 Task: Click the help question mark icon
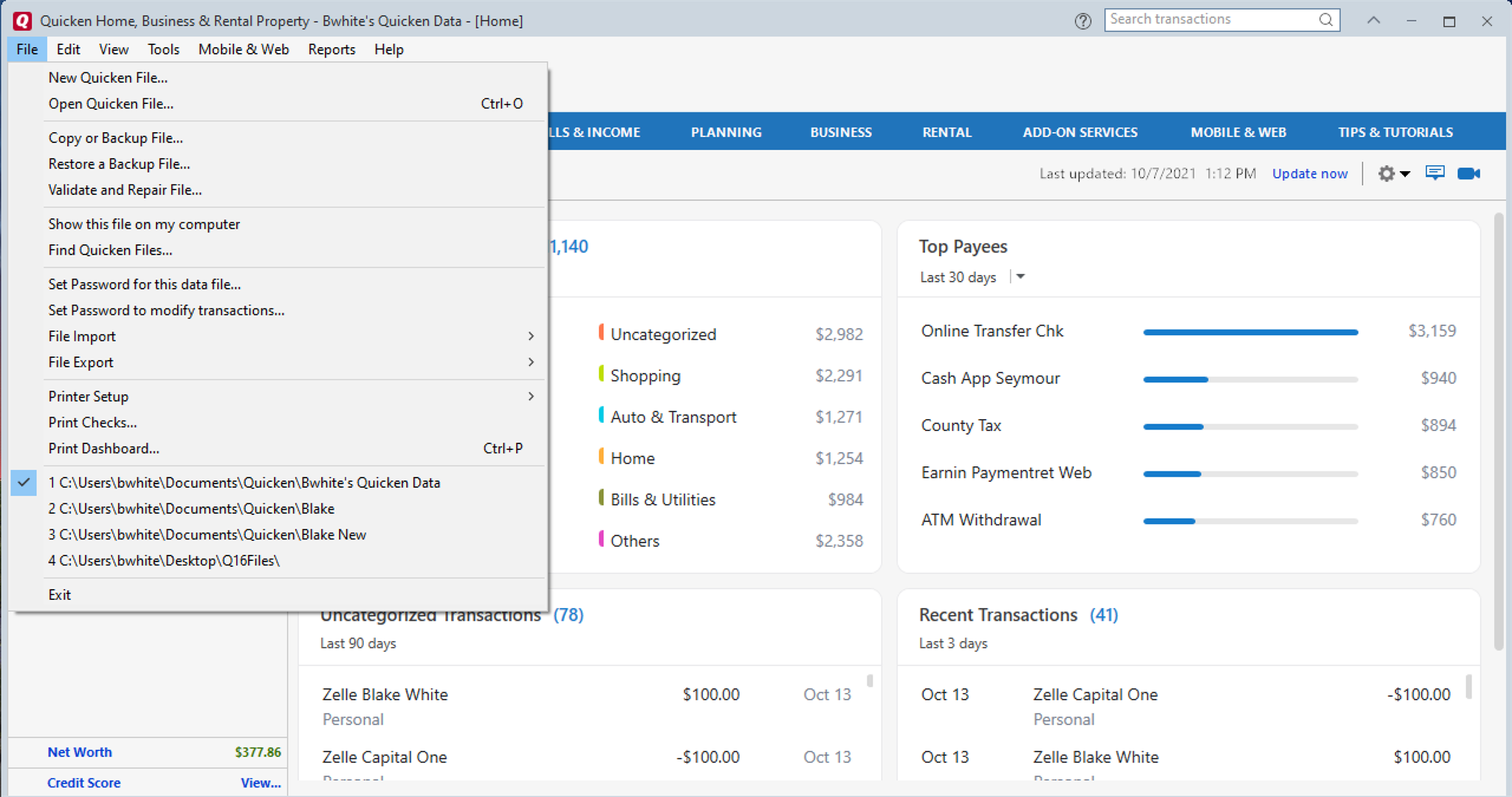[x=1082, y=21]
